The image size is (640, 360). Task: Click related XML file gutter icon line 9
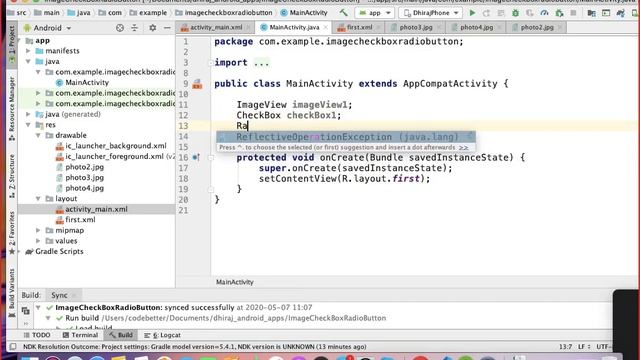coord(197,84)
